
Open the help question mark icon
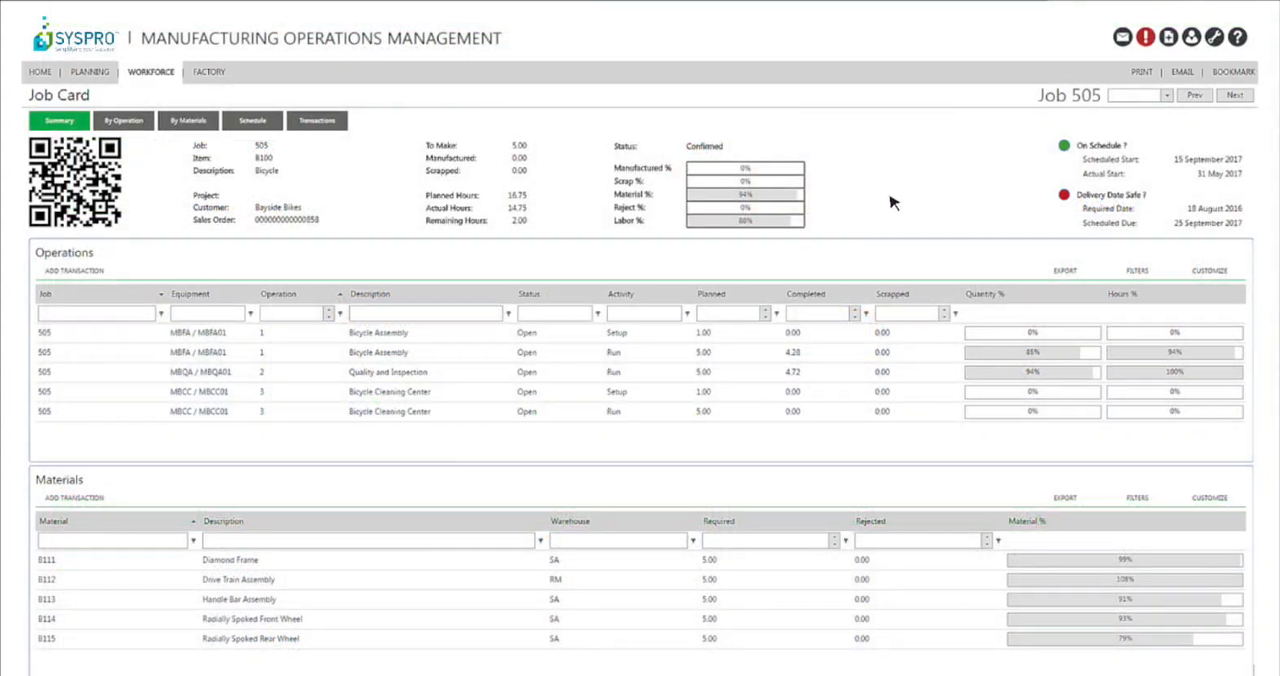(x=1237, y=37)
